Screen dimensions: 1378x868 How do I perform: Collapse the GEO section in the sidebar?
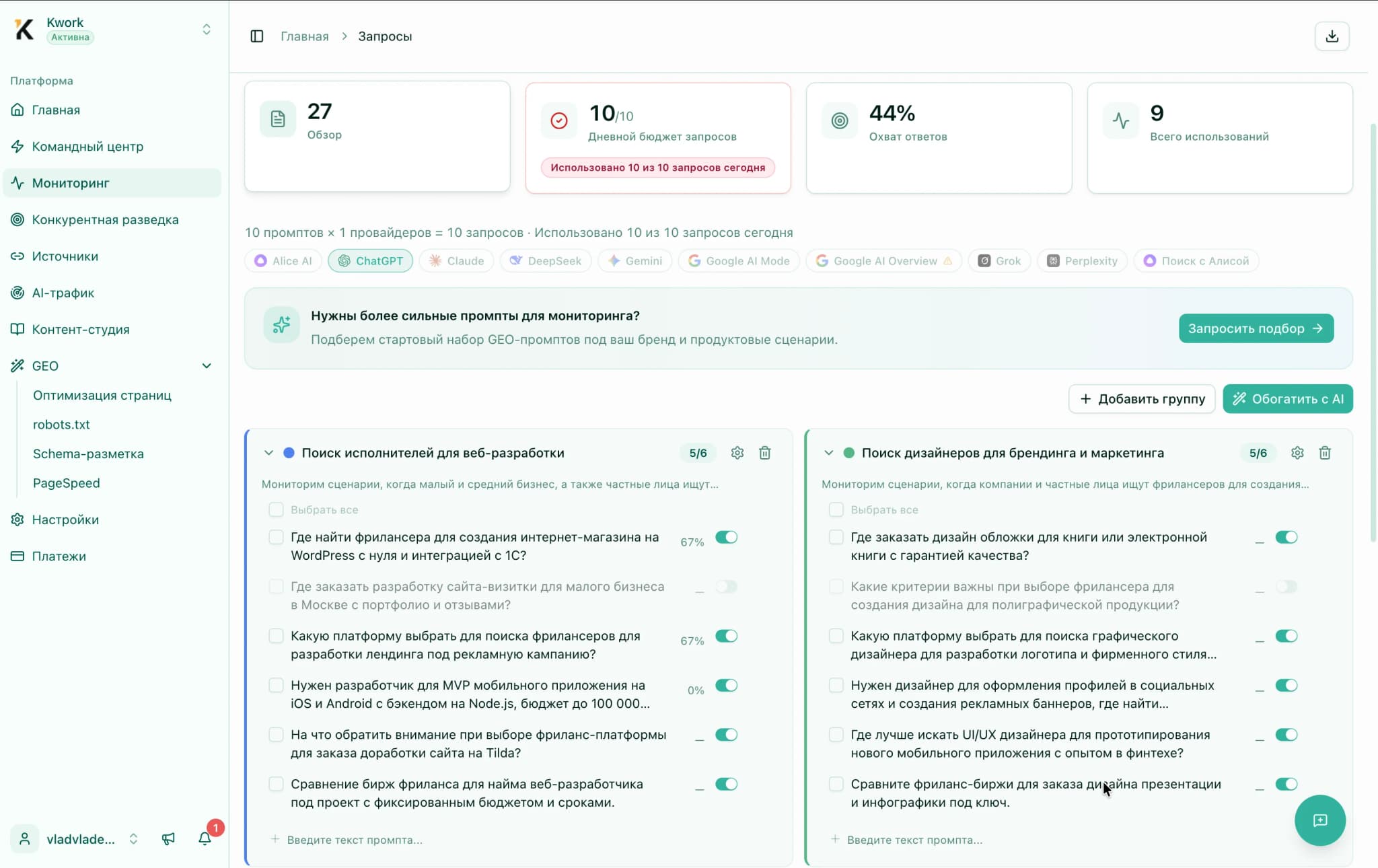(x=207, y=365)
